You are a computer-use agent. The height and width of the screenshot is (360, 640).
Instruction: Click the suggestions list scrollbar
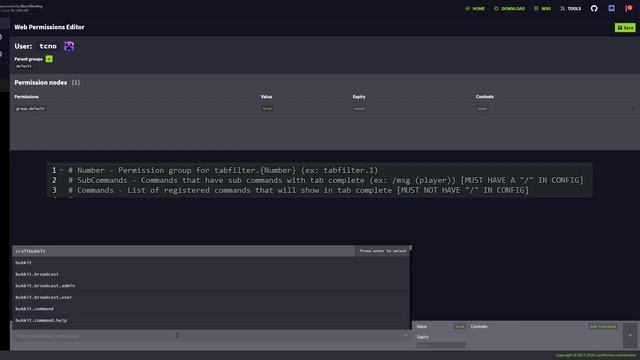(x=410, y=248)
